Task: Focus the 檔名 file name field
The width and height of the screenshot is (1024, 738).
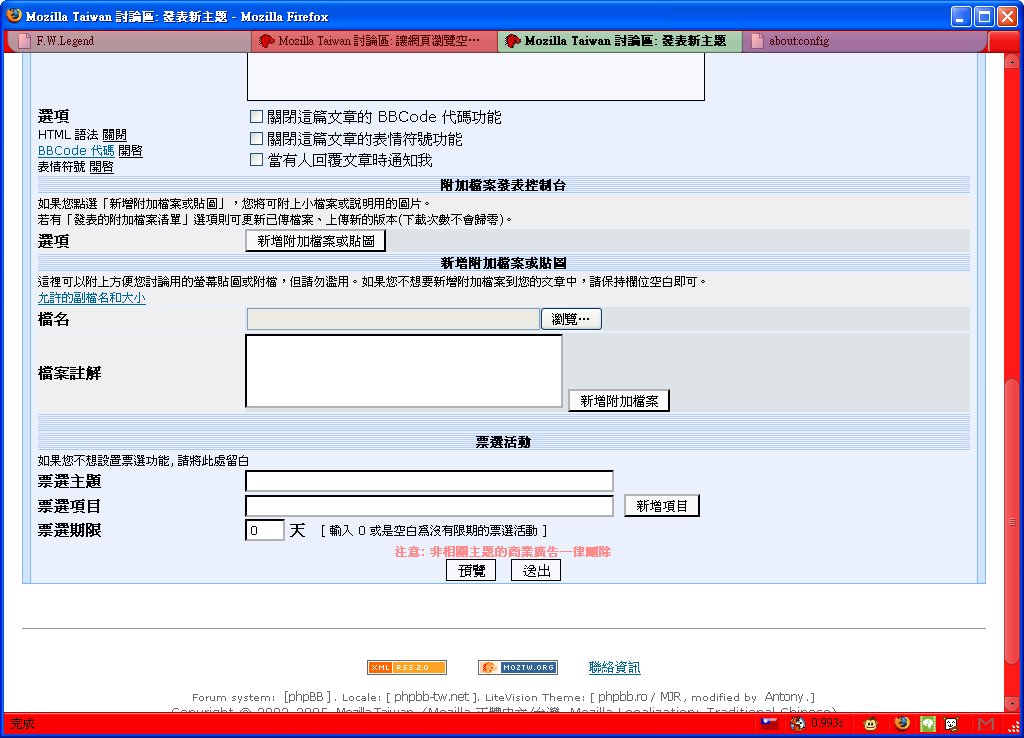Action: pos(392,319)
